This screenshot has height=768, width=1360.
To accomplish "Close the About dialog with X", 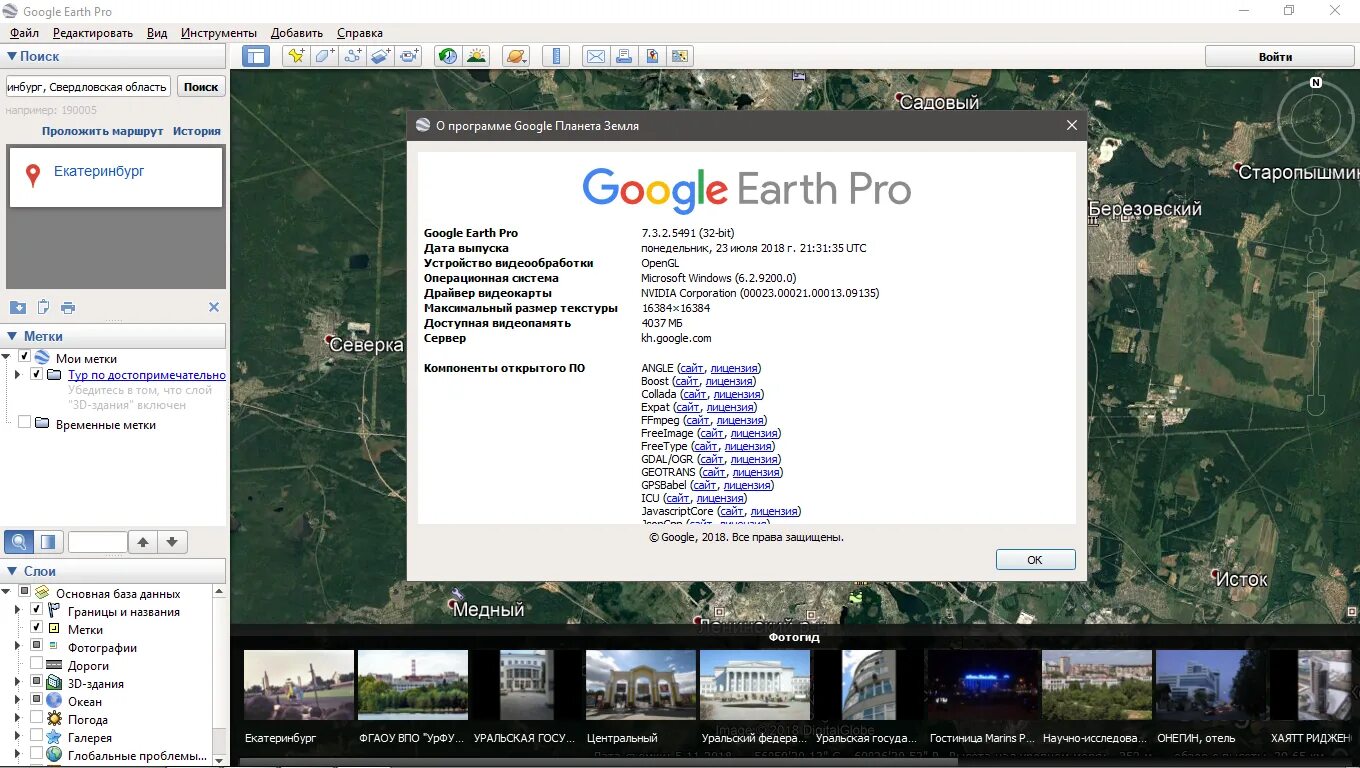I will click(1071, 125).
